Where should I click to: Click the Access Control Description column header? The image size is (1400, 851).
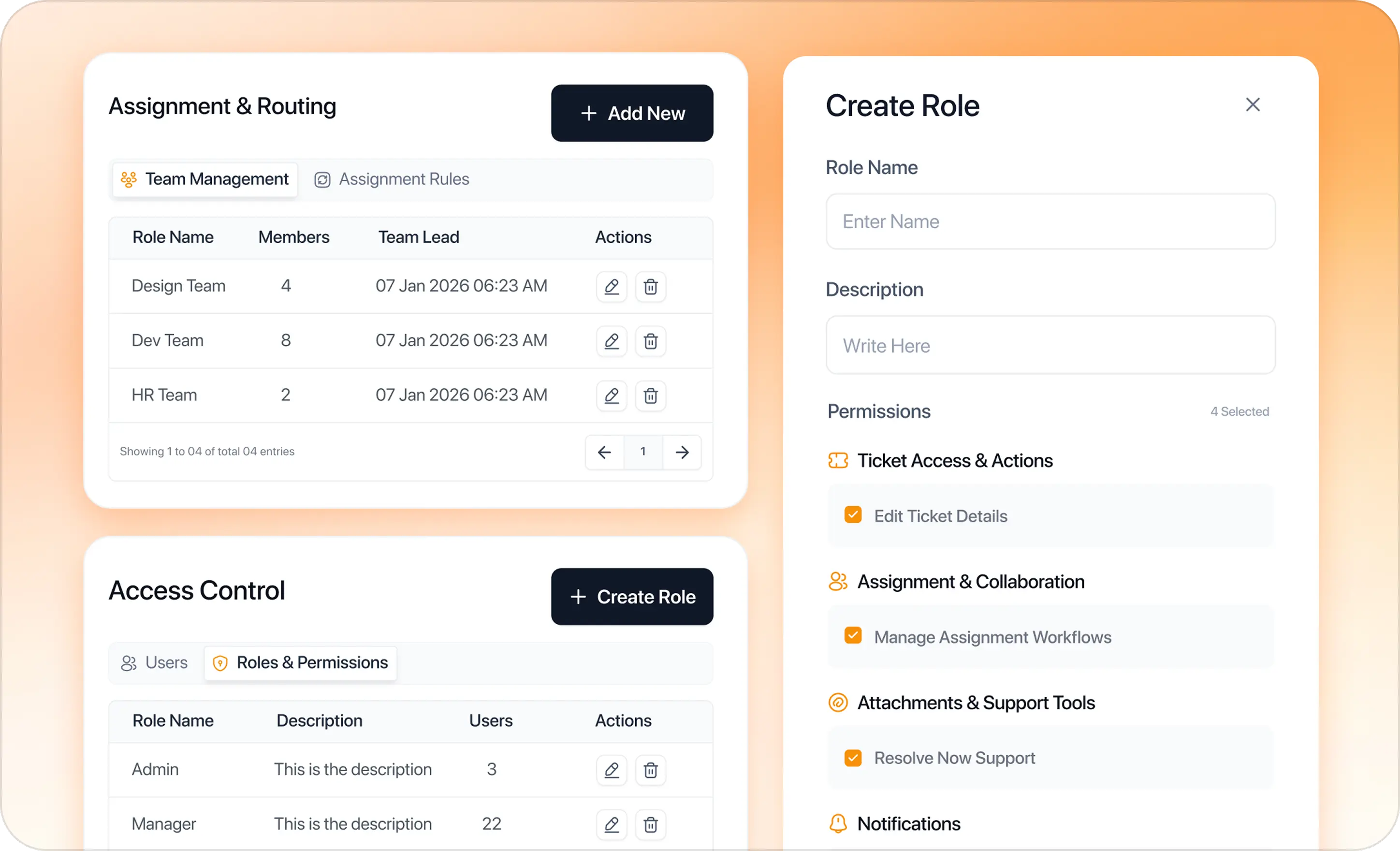[320, 721]
